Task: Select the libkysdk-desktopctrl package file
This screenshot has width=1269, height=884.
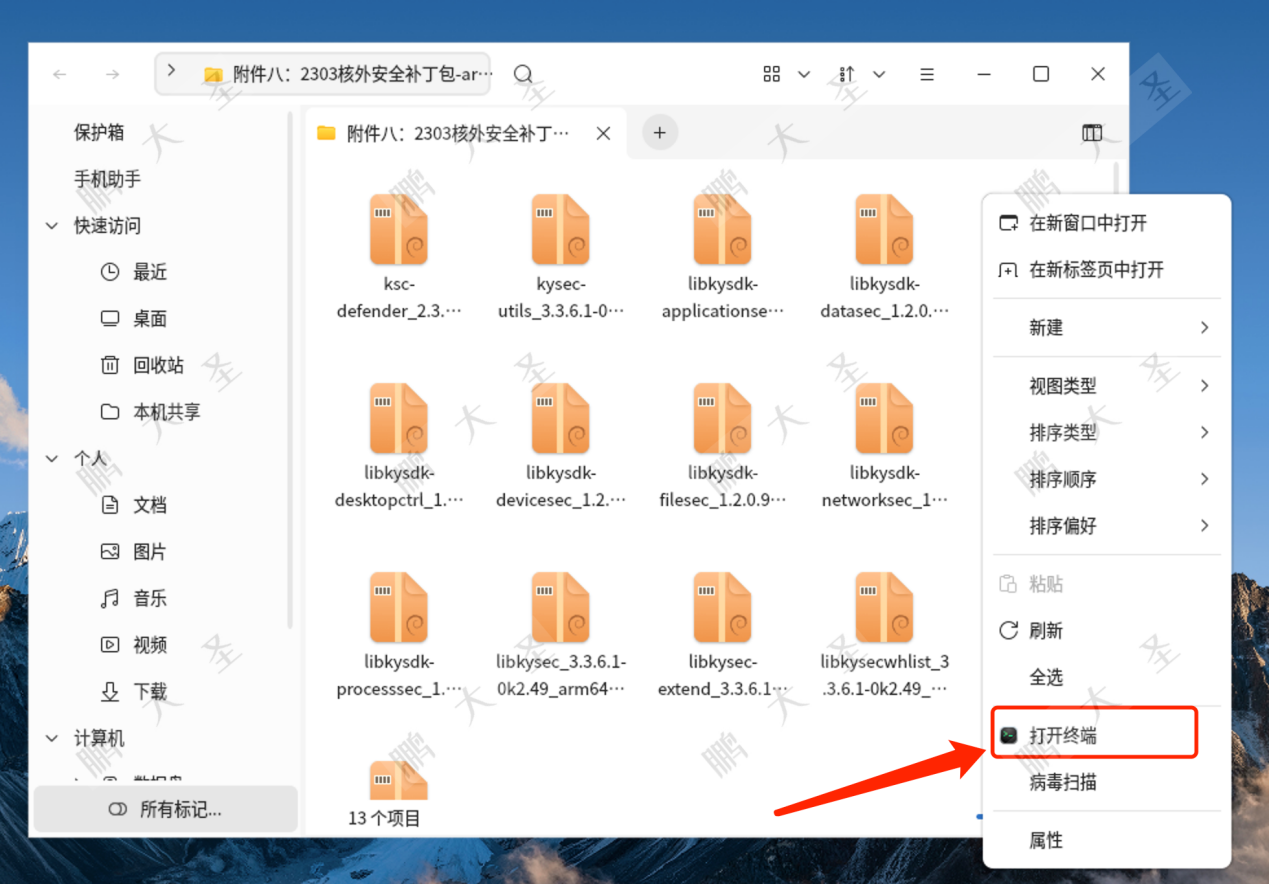Action: (x=399, y=446)
